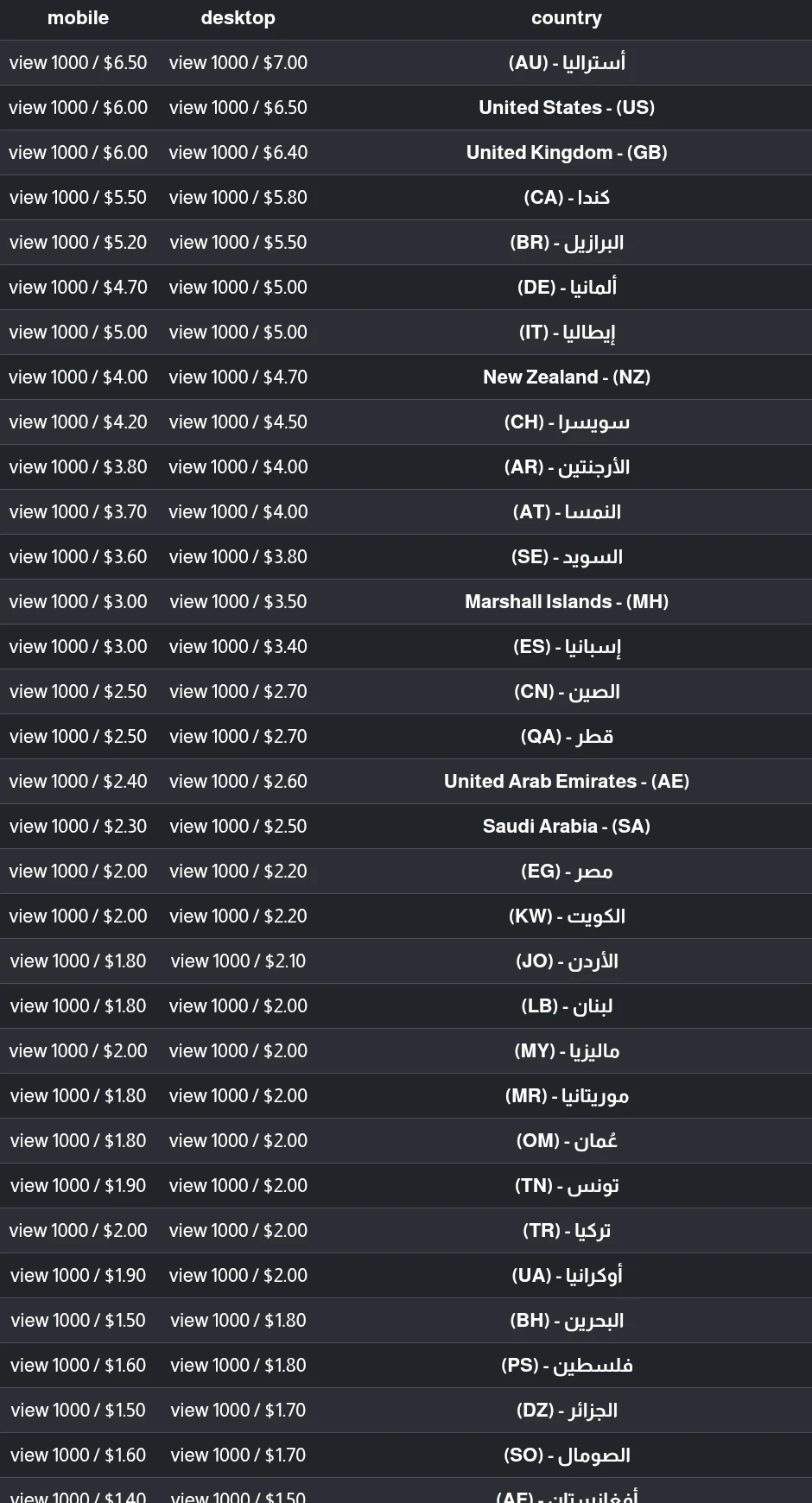Select the desktop $2.10 rate cell
Viewport: 812px width, 1503px height.
[x=238, y=961]
